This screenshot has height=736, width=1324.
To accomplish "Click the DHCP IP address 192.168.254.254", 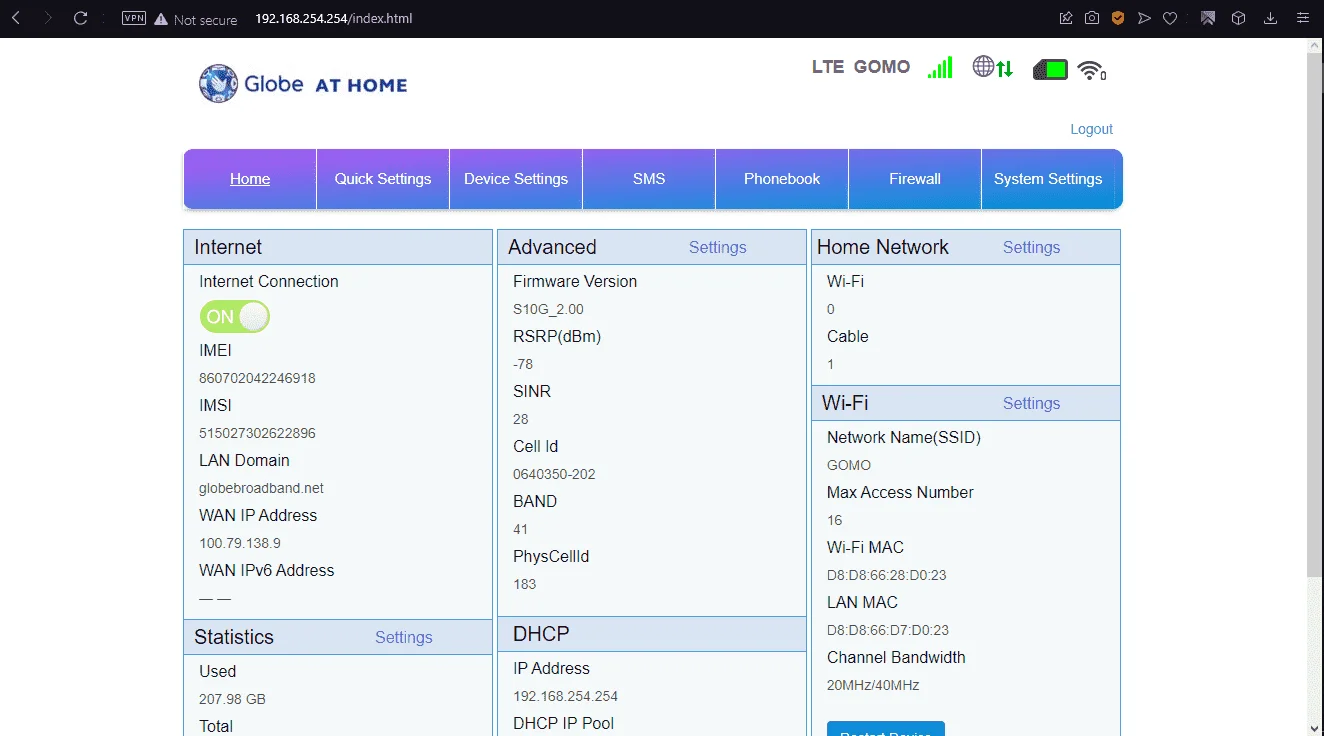I will coord(566,696).
